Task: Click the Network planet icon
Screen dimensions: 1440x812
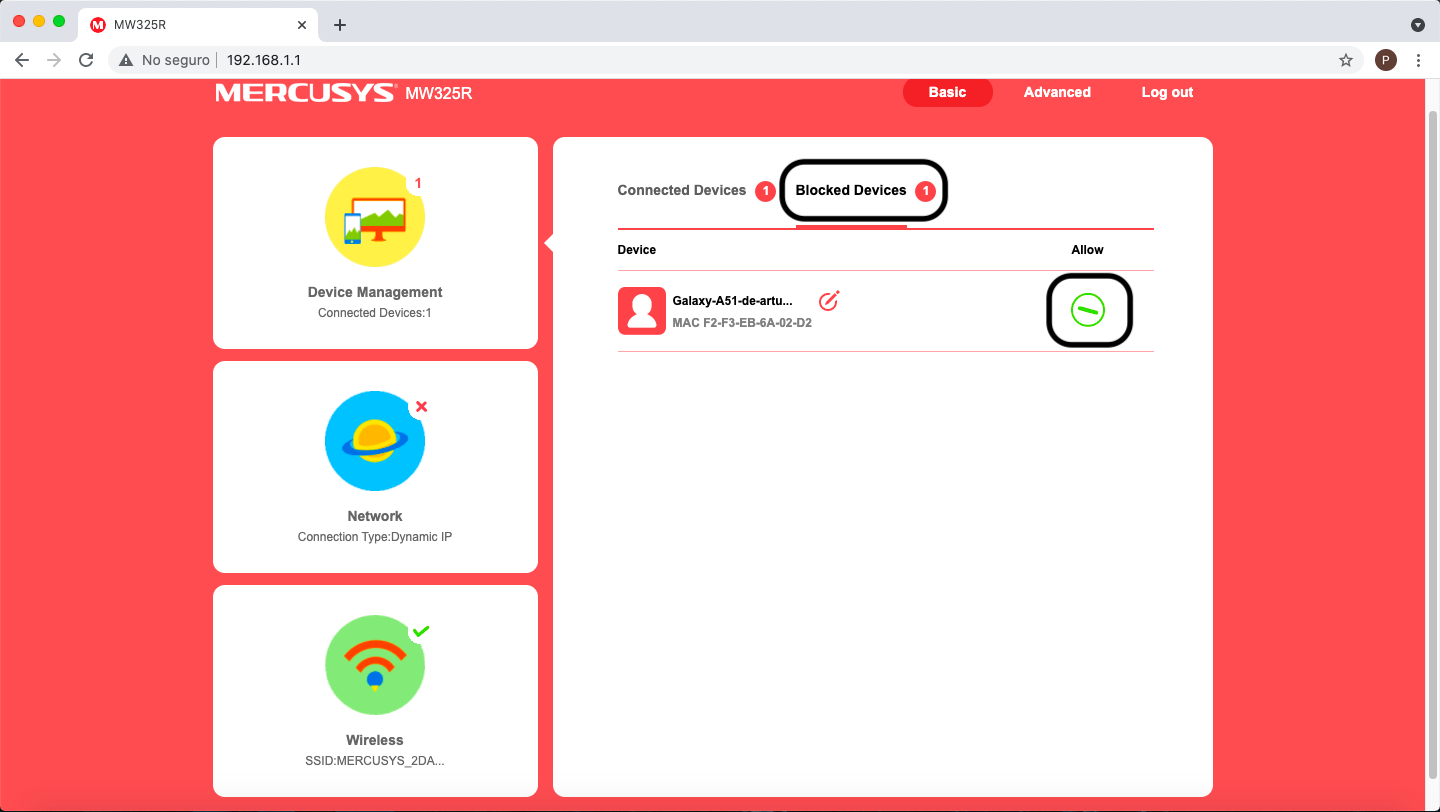Action: [375, 441]
